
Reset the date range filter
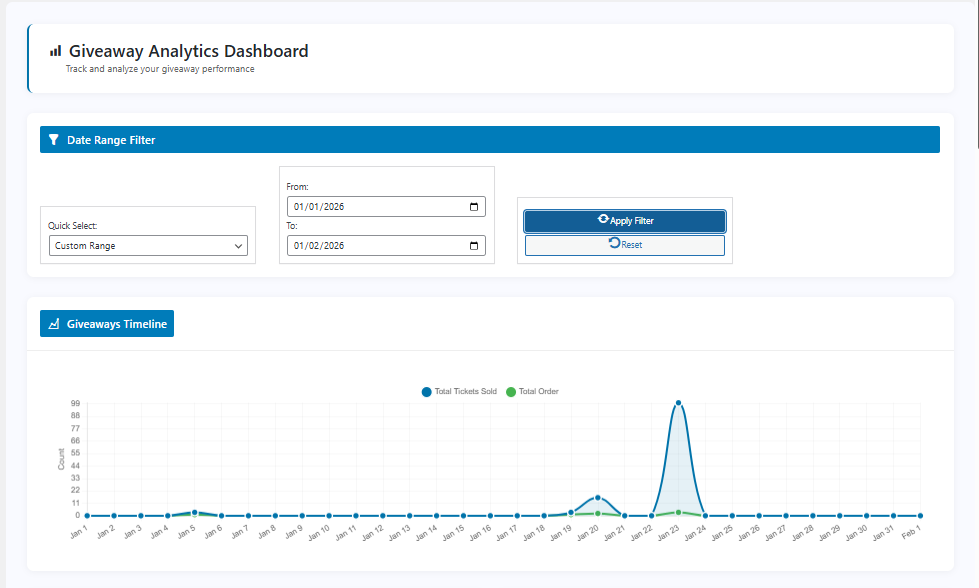coord(624,245)
